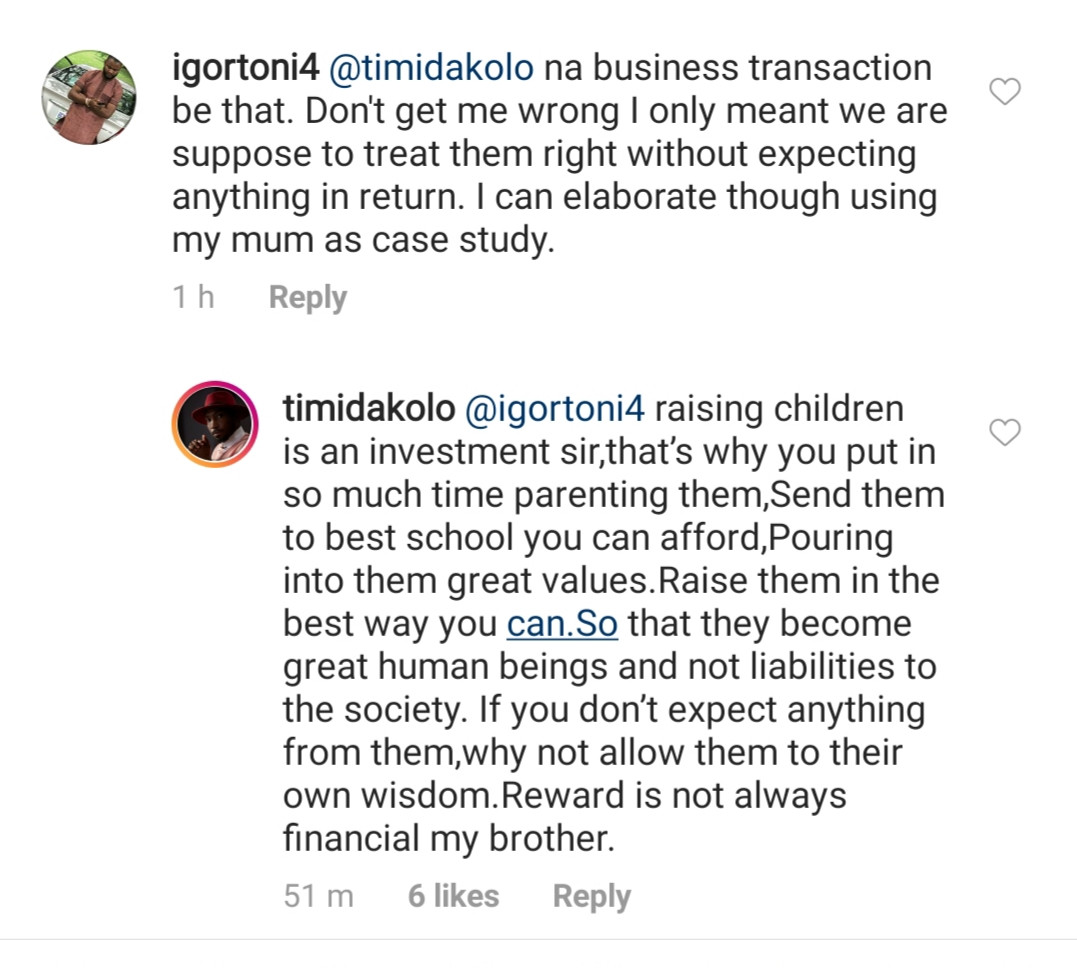
Task: Select the phrase "my mum as case study"
Action: pyautogui.click(x=363, y=241)
